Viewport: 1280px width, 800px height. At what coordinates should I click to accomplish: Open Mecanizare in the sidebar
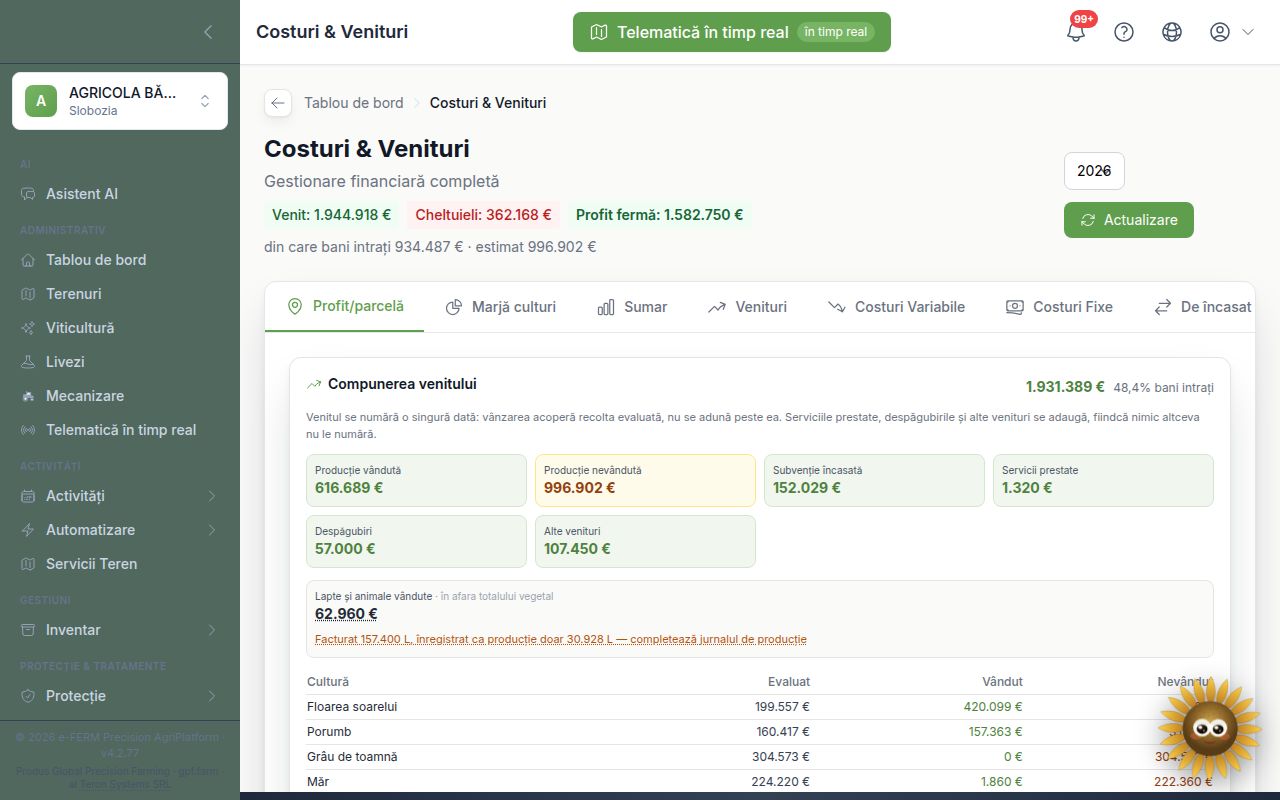click(120, 396)
